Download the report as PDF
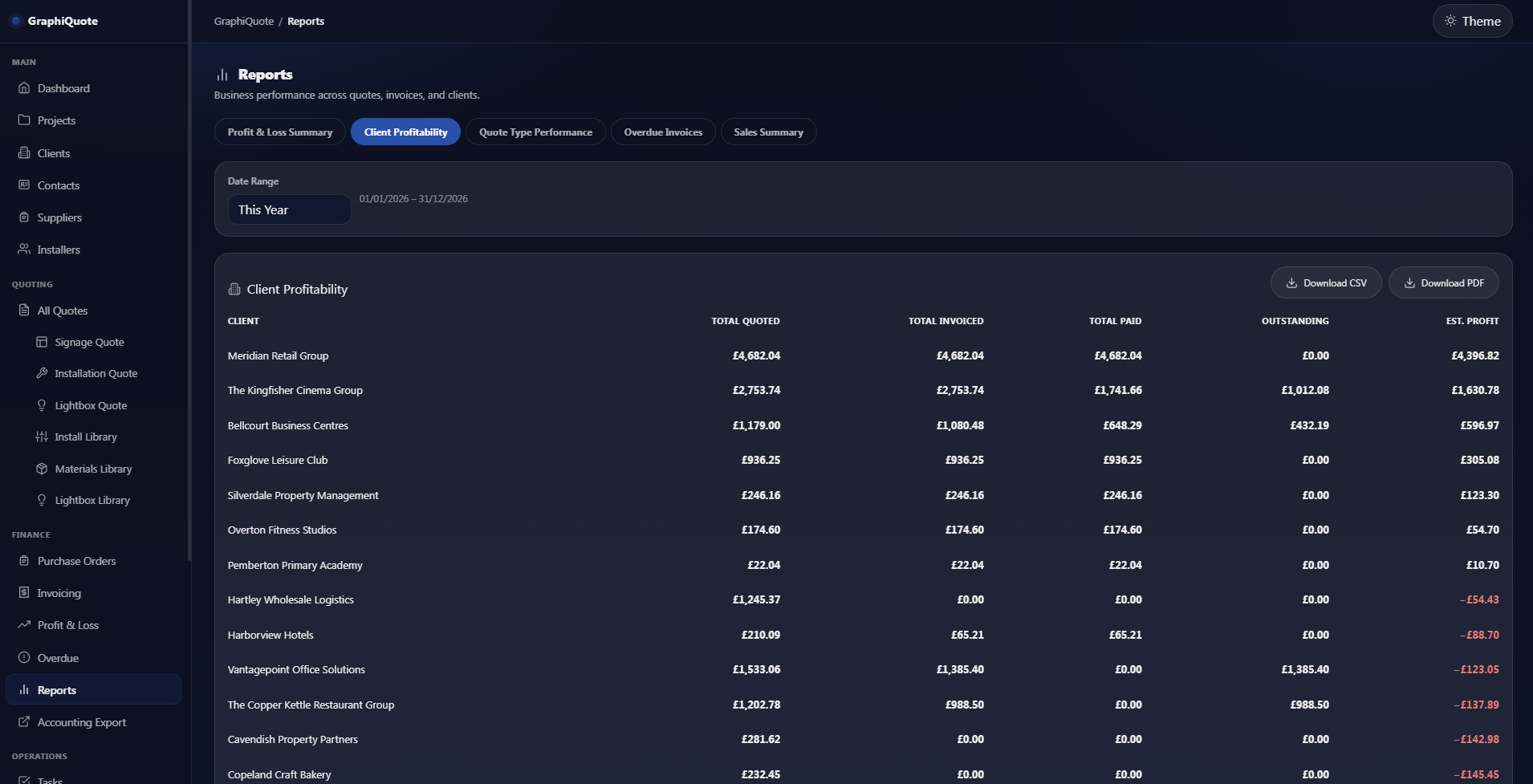Viewport: 1533px width, 784px height. pos(1444,283)
